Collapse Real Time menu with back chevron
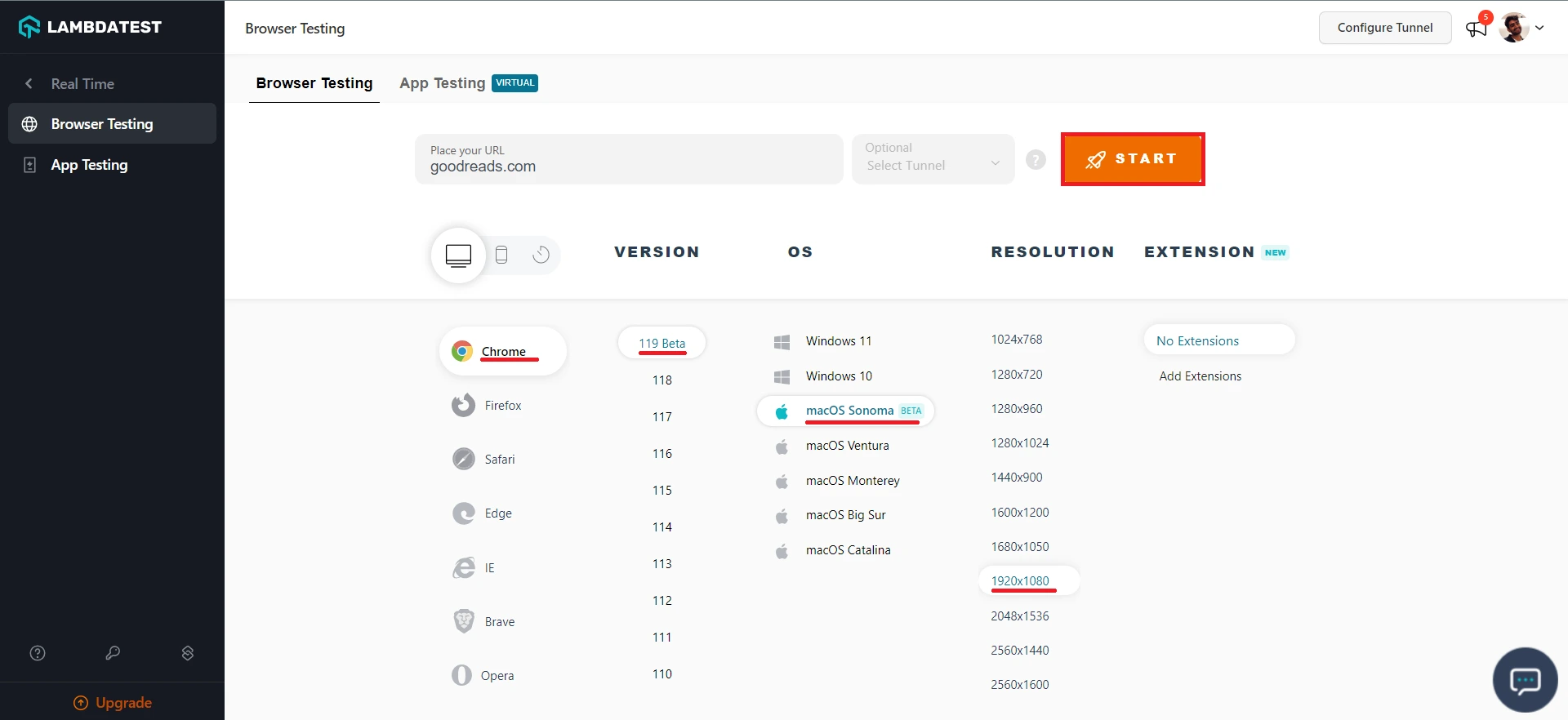The image size is (1568, 720). click(29, 84)
